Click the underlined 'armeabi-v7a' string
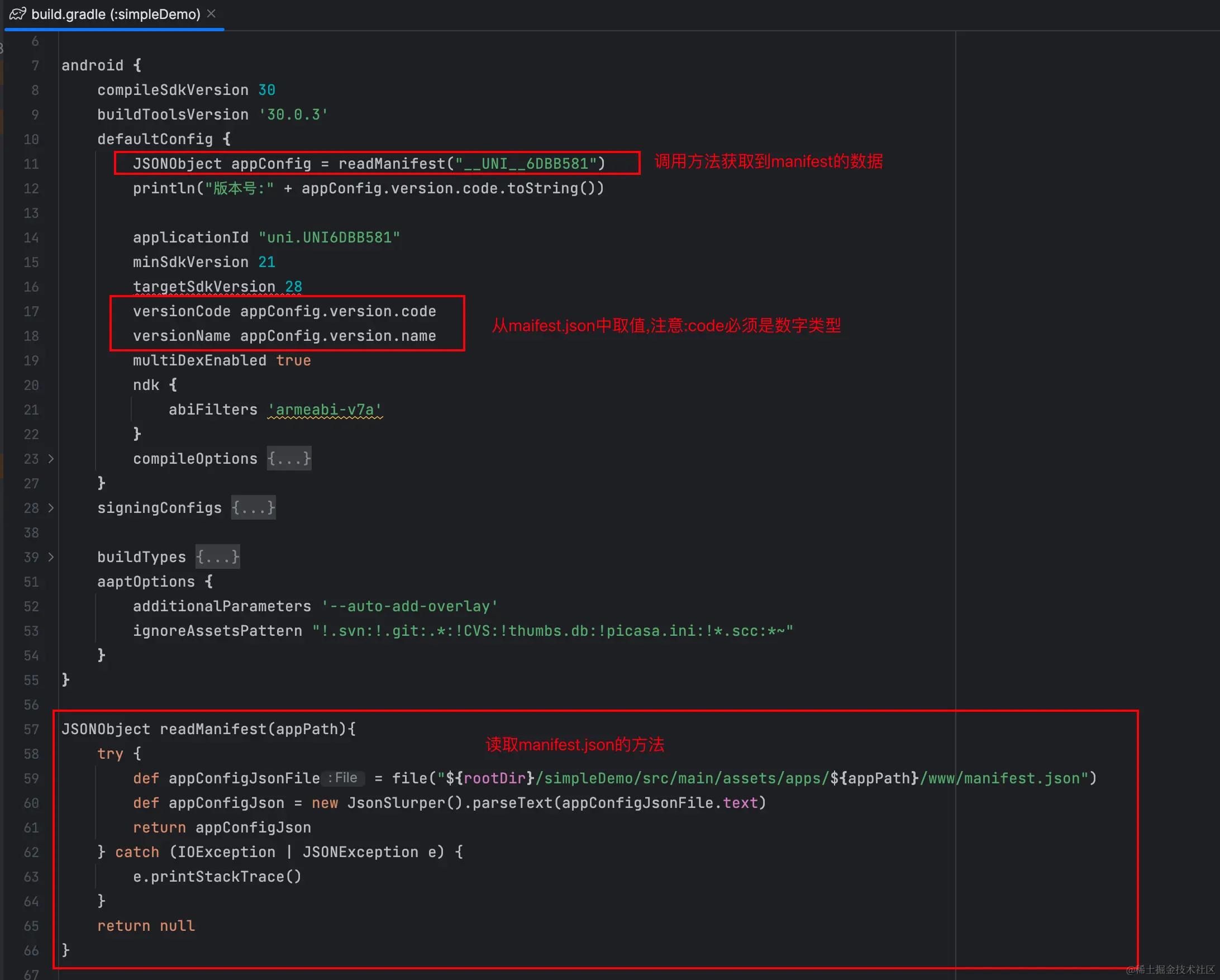The width and height of the screenshot is (1220, 980). (x=325, y=410)
